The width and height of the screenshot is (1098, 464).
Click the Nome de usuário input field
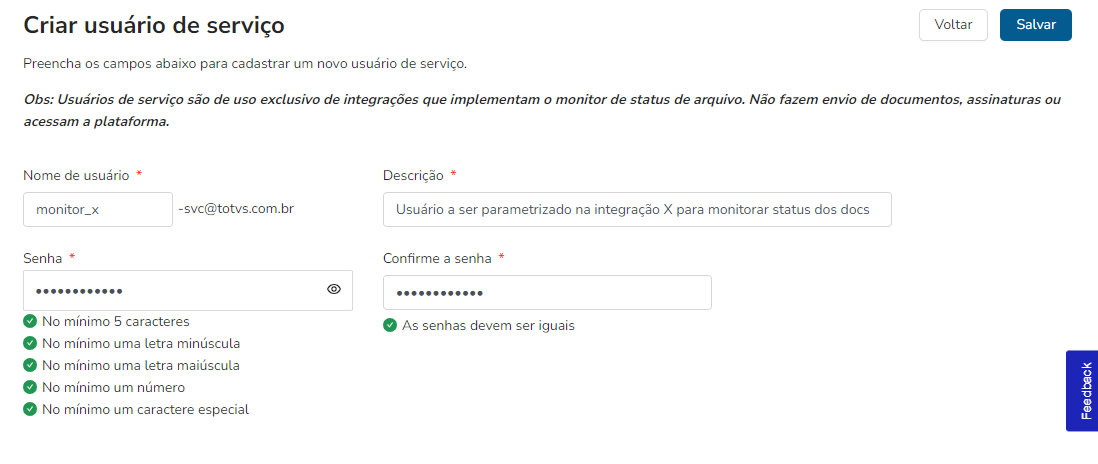(x=98, y=210)
